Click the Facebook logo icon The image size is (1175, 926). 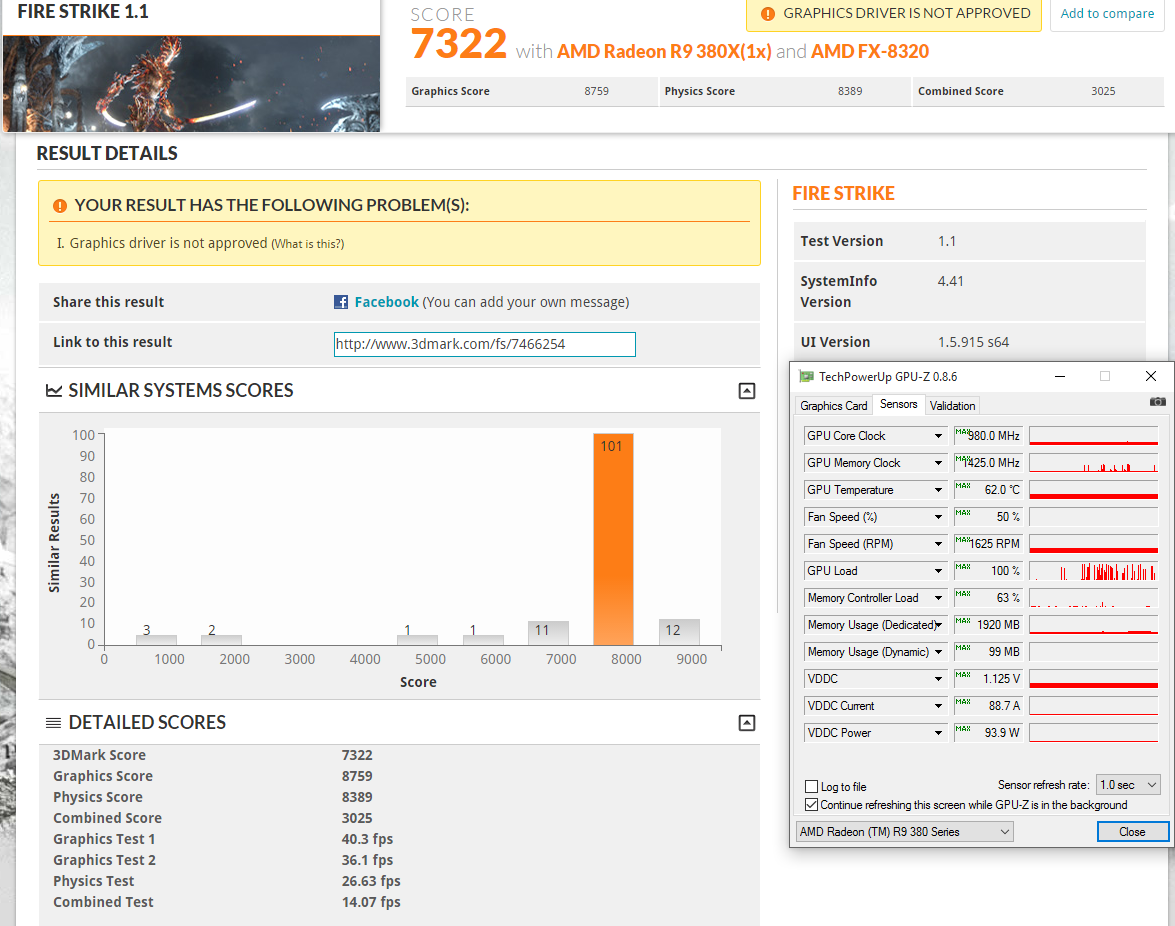tap(341, 302)
